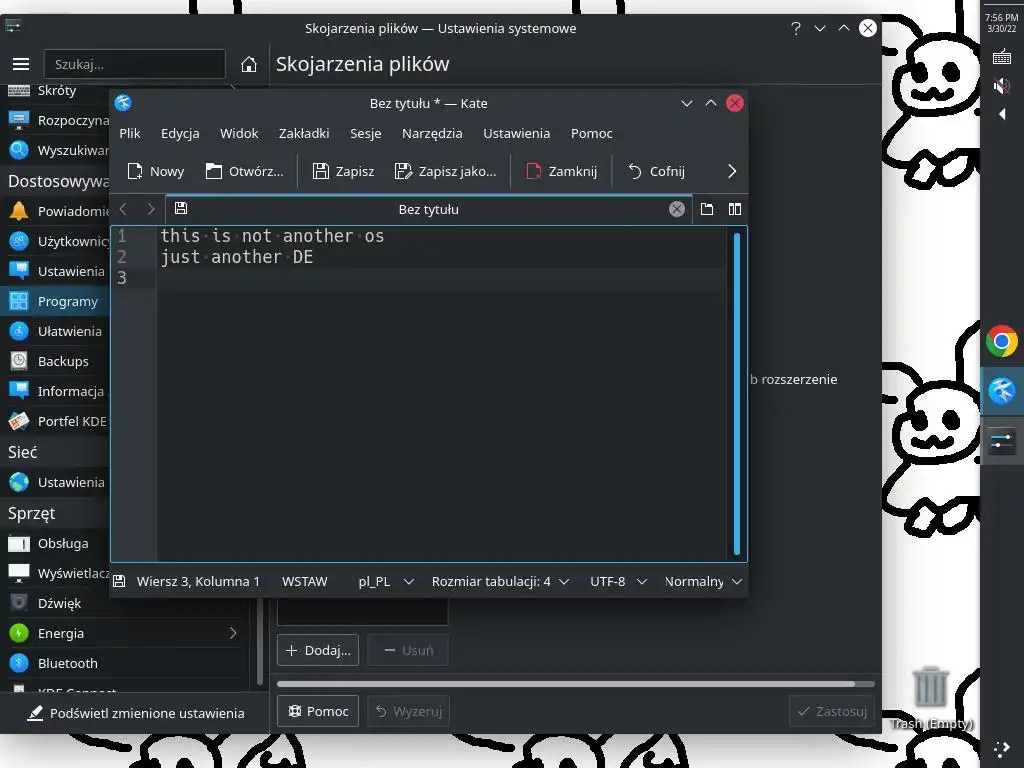Open the Edycja menu
Viewport: 1024px width, 768px height.
[180, 133]
